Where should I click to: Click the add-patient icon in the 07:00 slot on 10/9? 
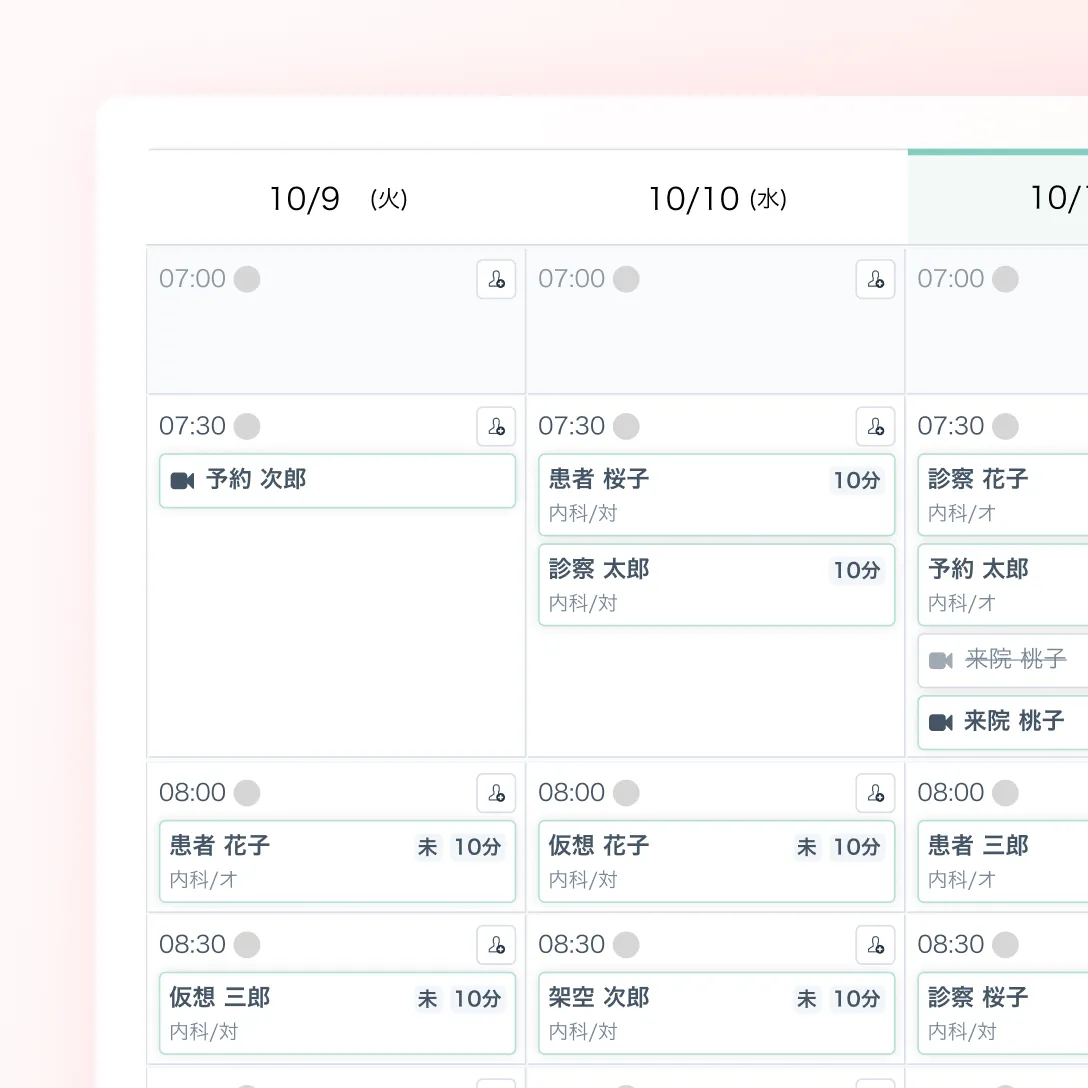[496, 279]
